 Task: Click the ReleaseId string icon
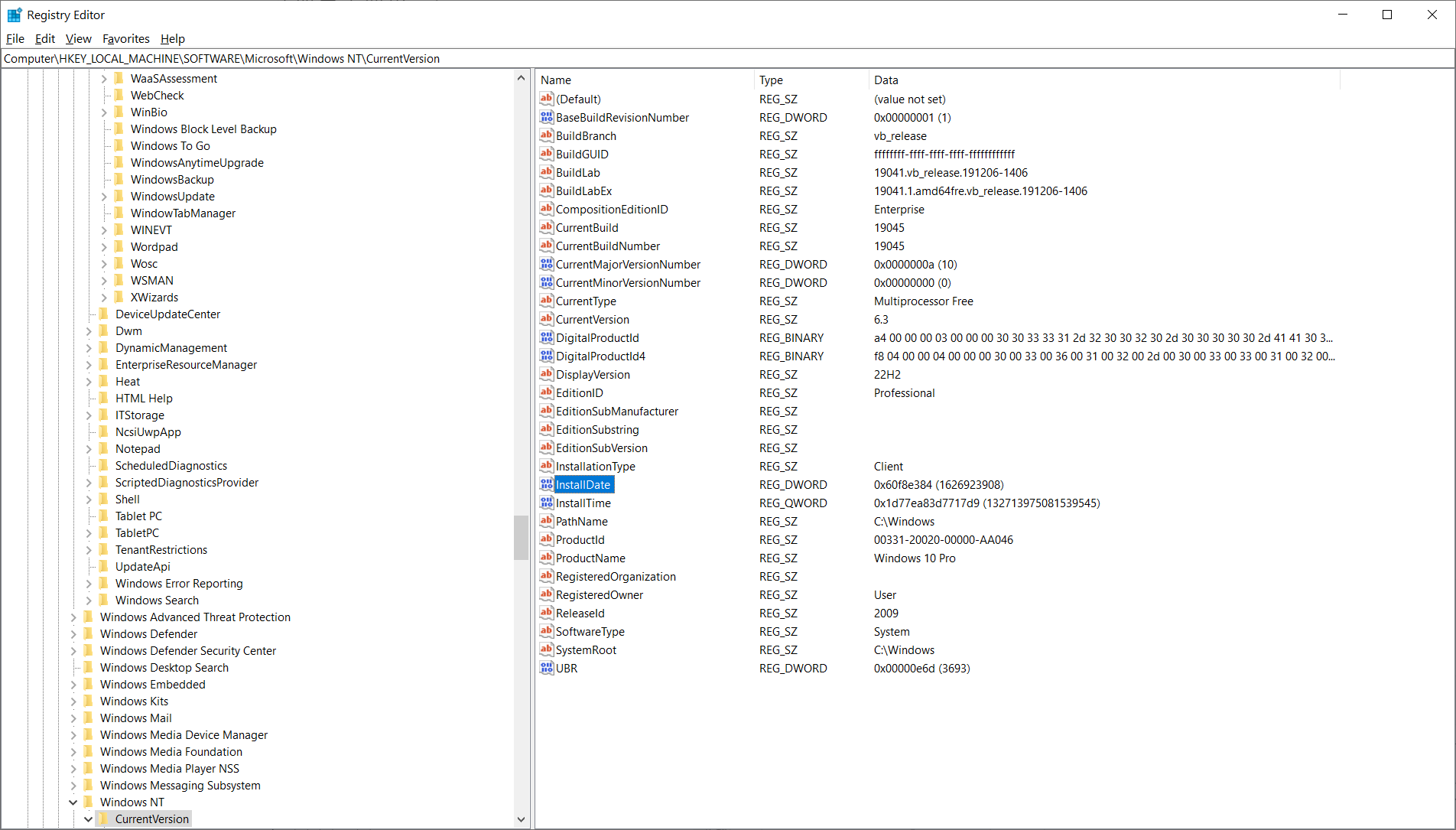[x=546, y=613]
